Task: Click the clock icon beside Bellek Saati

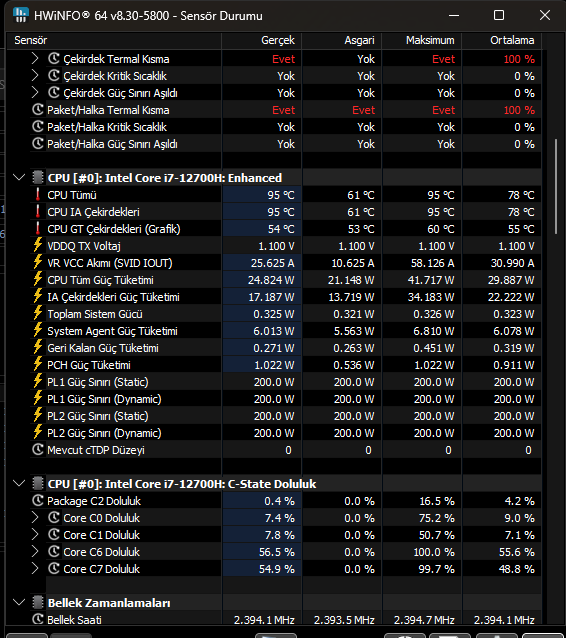Action: [38, 619]
